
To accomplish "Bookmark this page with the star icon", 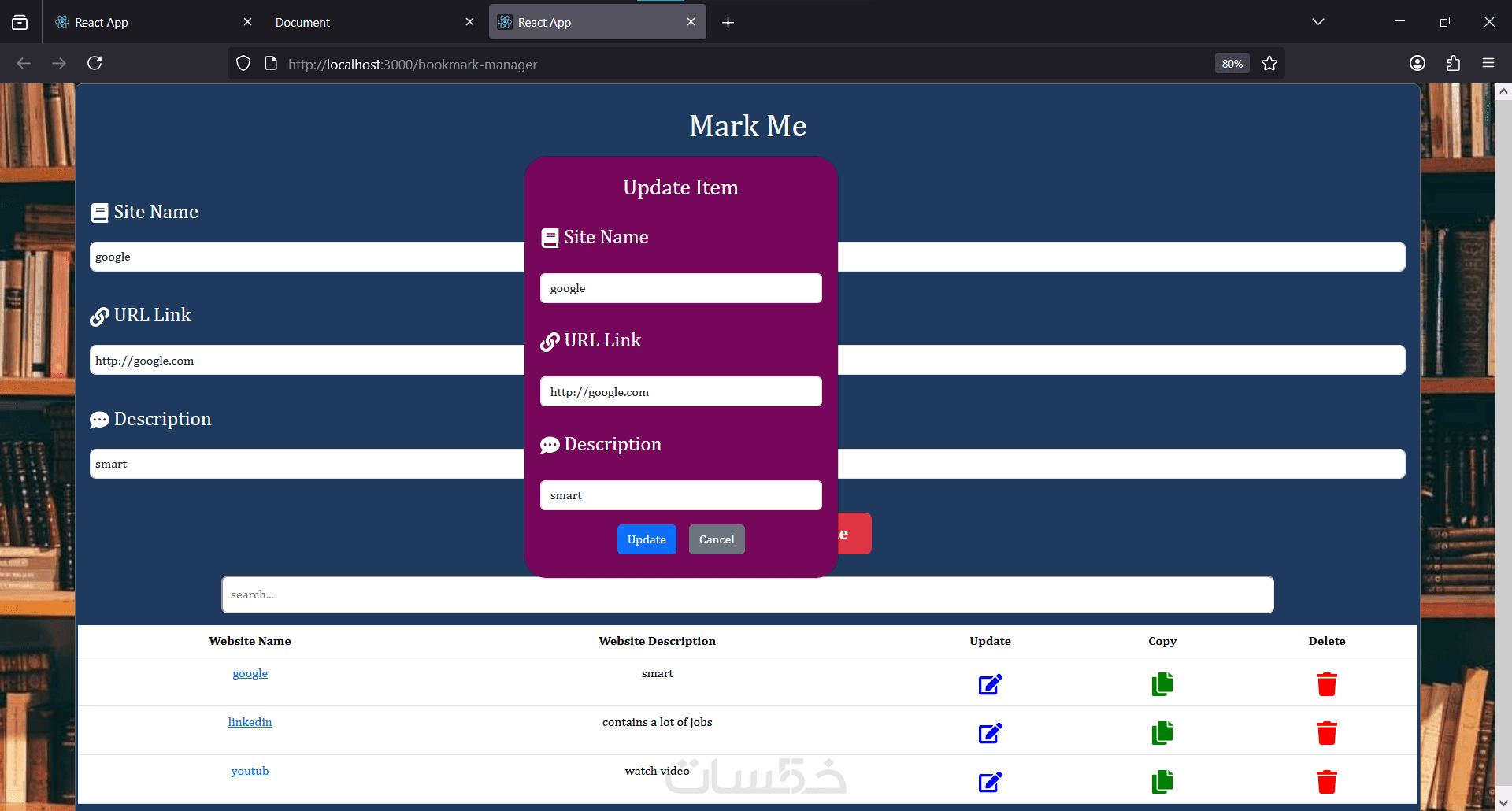I will [x=1269, y=63].
